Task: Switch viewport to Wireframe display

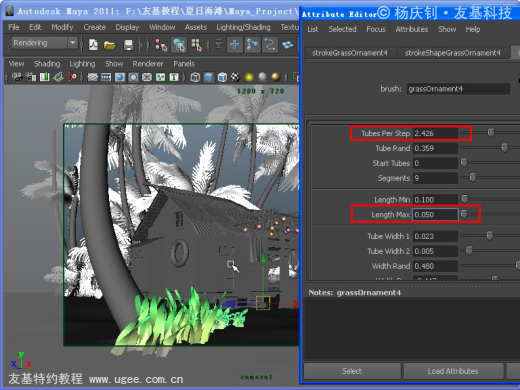Action: pyautogui.click(x=195, y=77)
